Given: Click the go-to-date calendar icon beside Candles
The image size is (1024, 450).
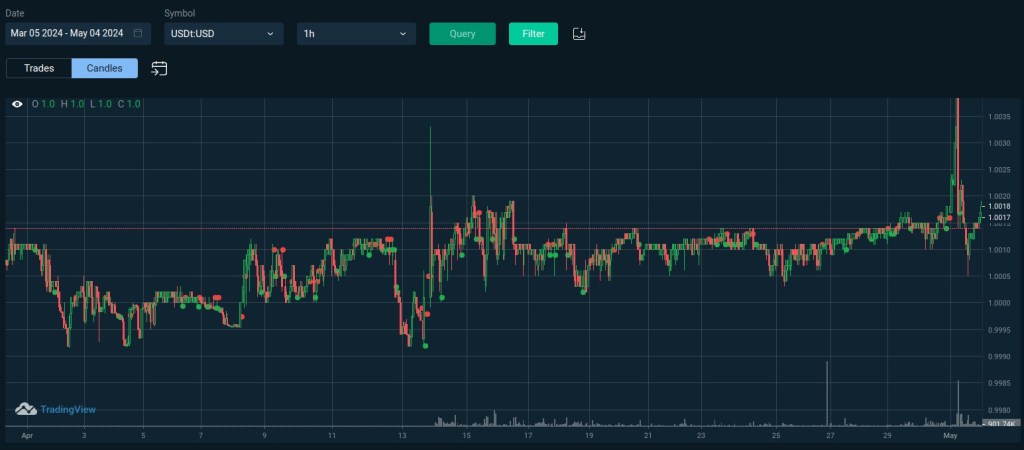Looking at the screenshot, I should point(159,68).
